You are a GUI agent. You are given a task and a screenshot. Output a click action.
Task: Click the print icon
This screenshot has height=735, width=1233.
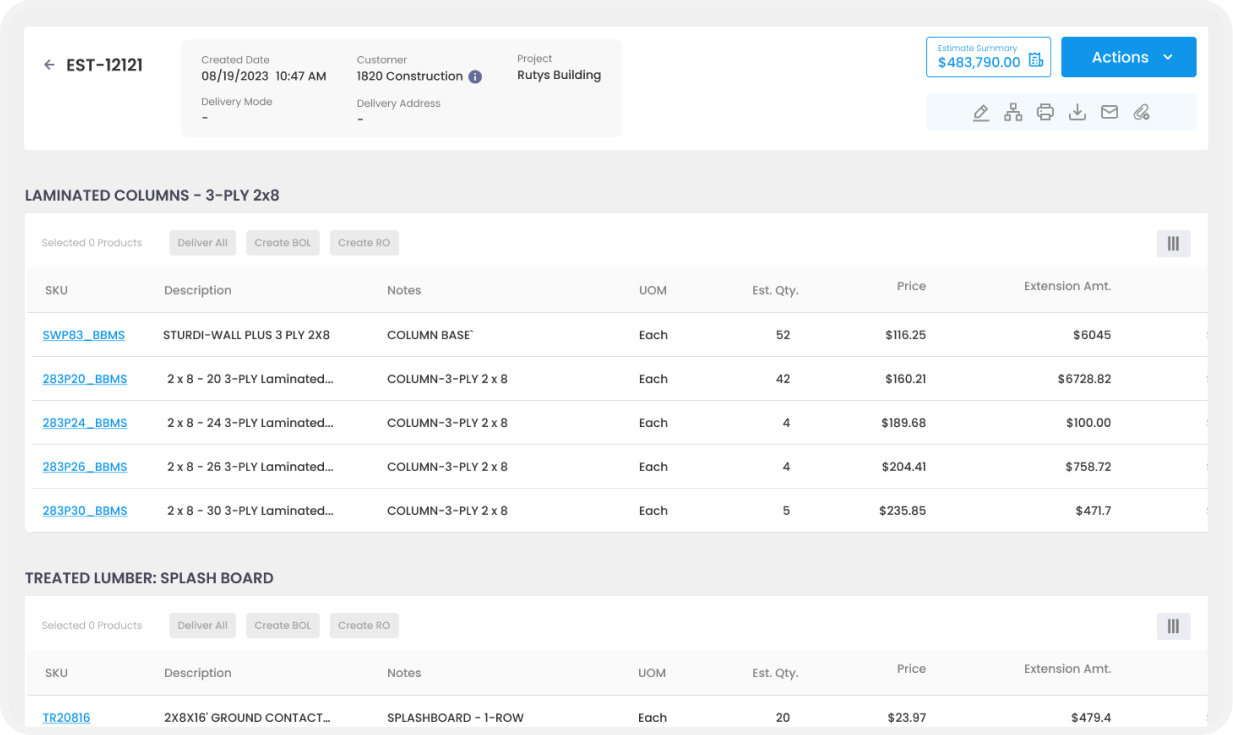pos(1045,112)
